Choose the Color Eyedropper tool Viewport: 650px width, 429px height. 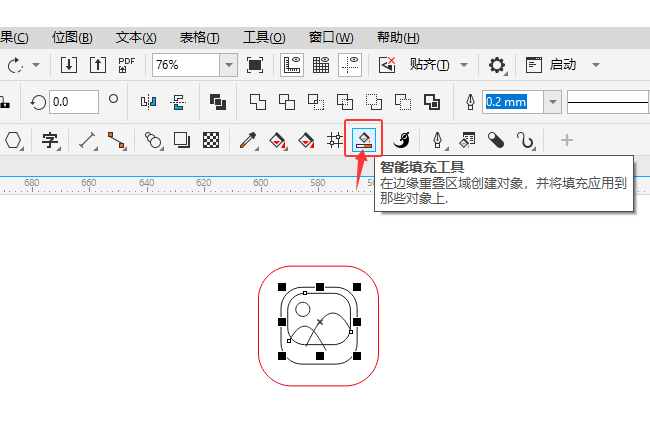coord(248,140)
